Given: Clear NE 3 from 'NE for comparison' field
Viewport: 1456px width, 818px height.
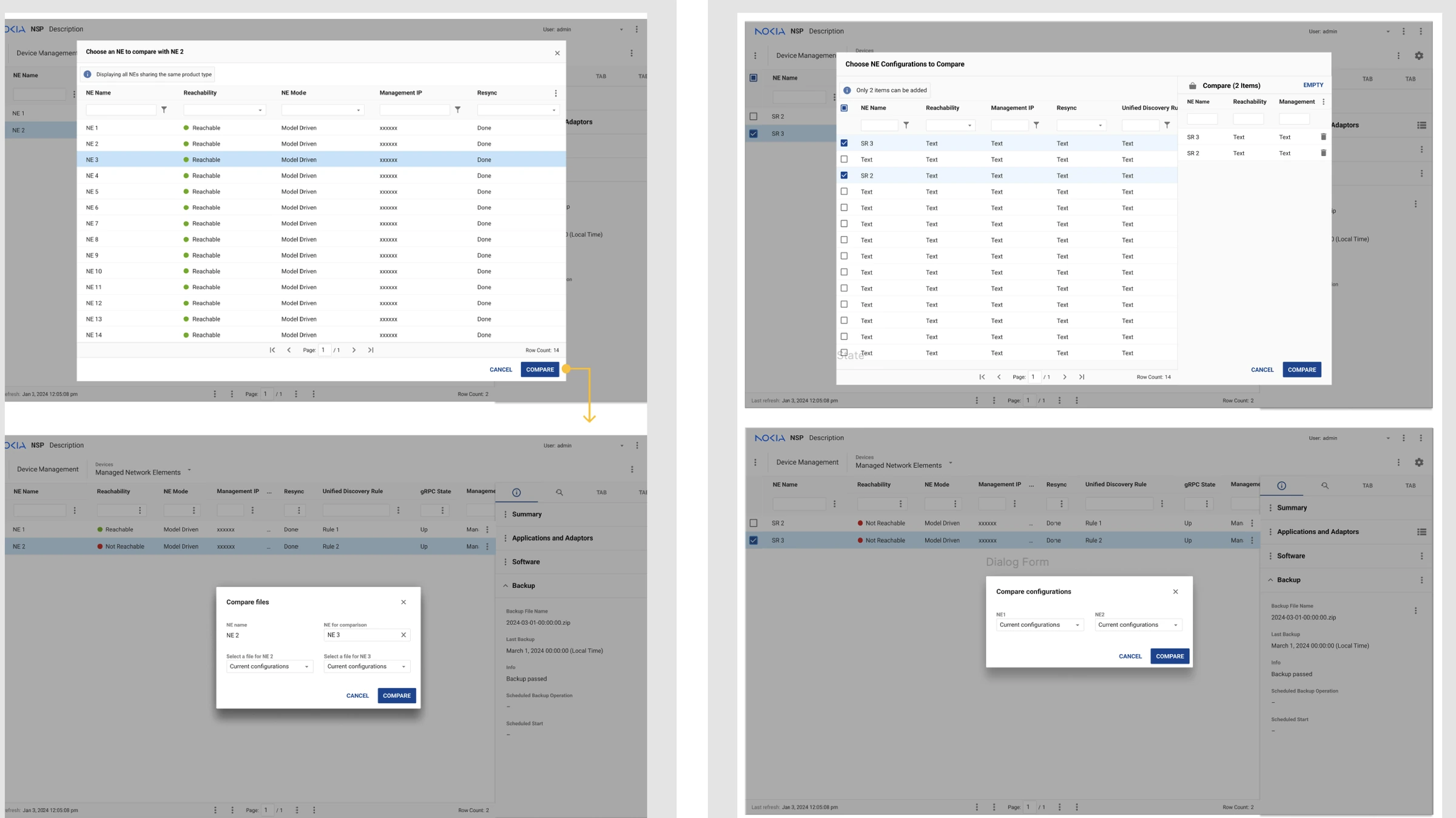Looking at the screenshot, I should coord(403,635).
